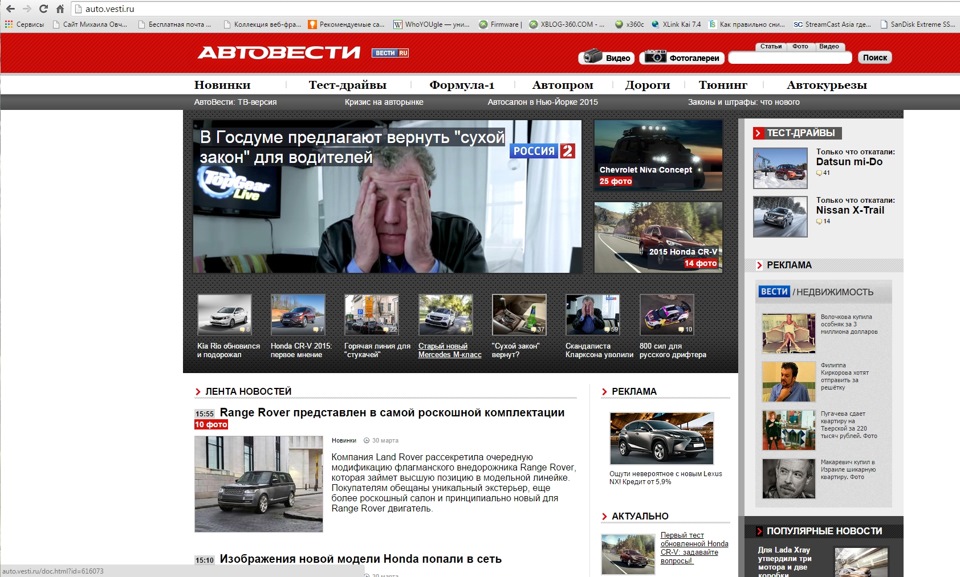Image resolution: width=960 pixels, height=577 pixels.
Task: Open Законы и штрафы: что нового link
Action: click(x=743, y=102)
